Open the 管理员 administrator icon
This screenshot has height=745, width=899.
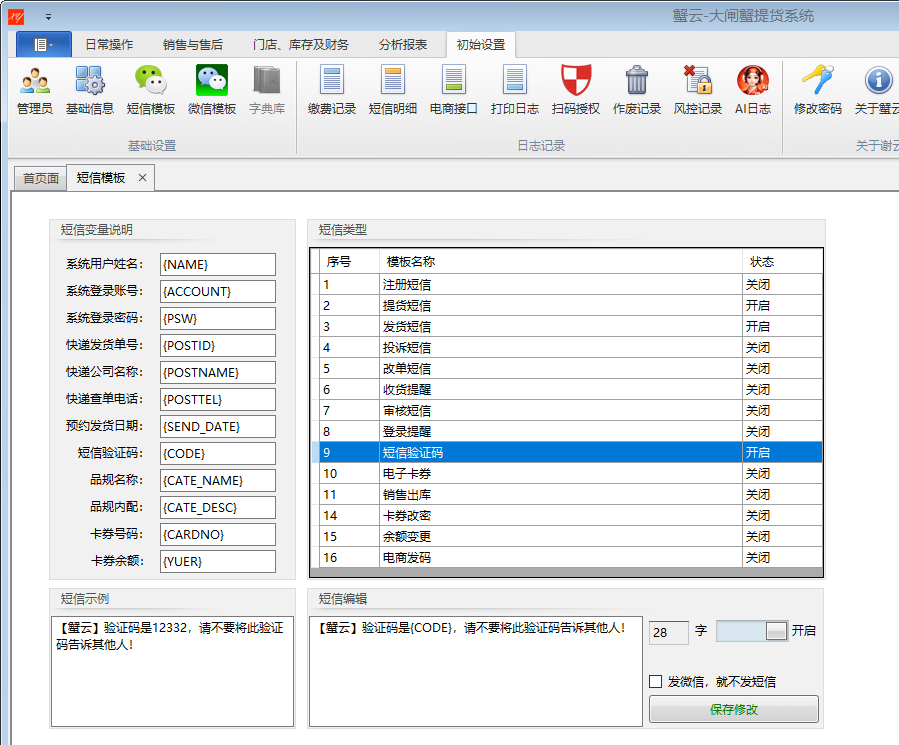pos(35,90)
